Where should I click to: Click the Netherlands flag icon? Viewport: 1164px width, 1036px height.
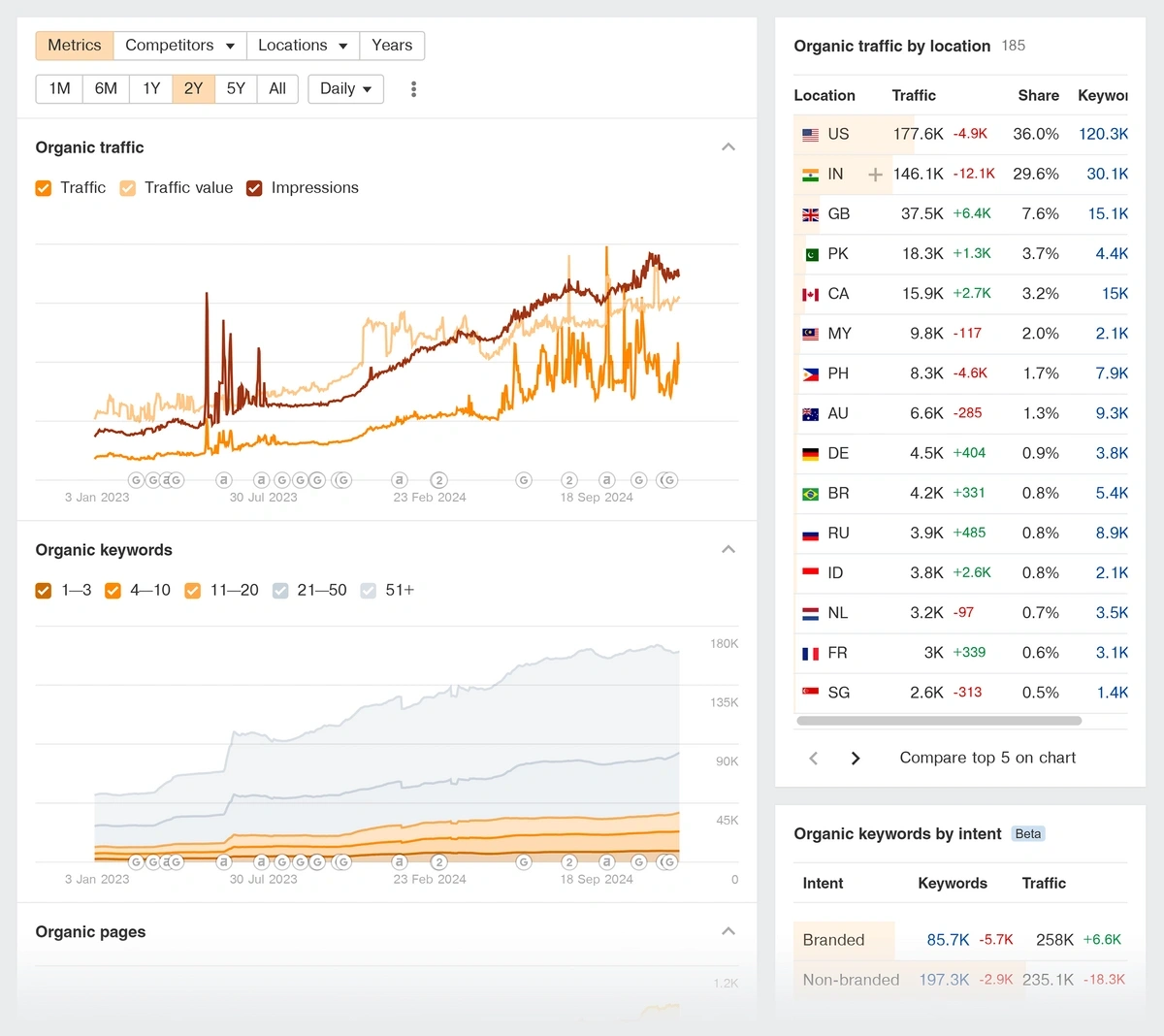810,613
